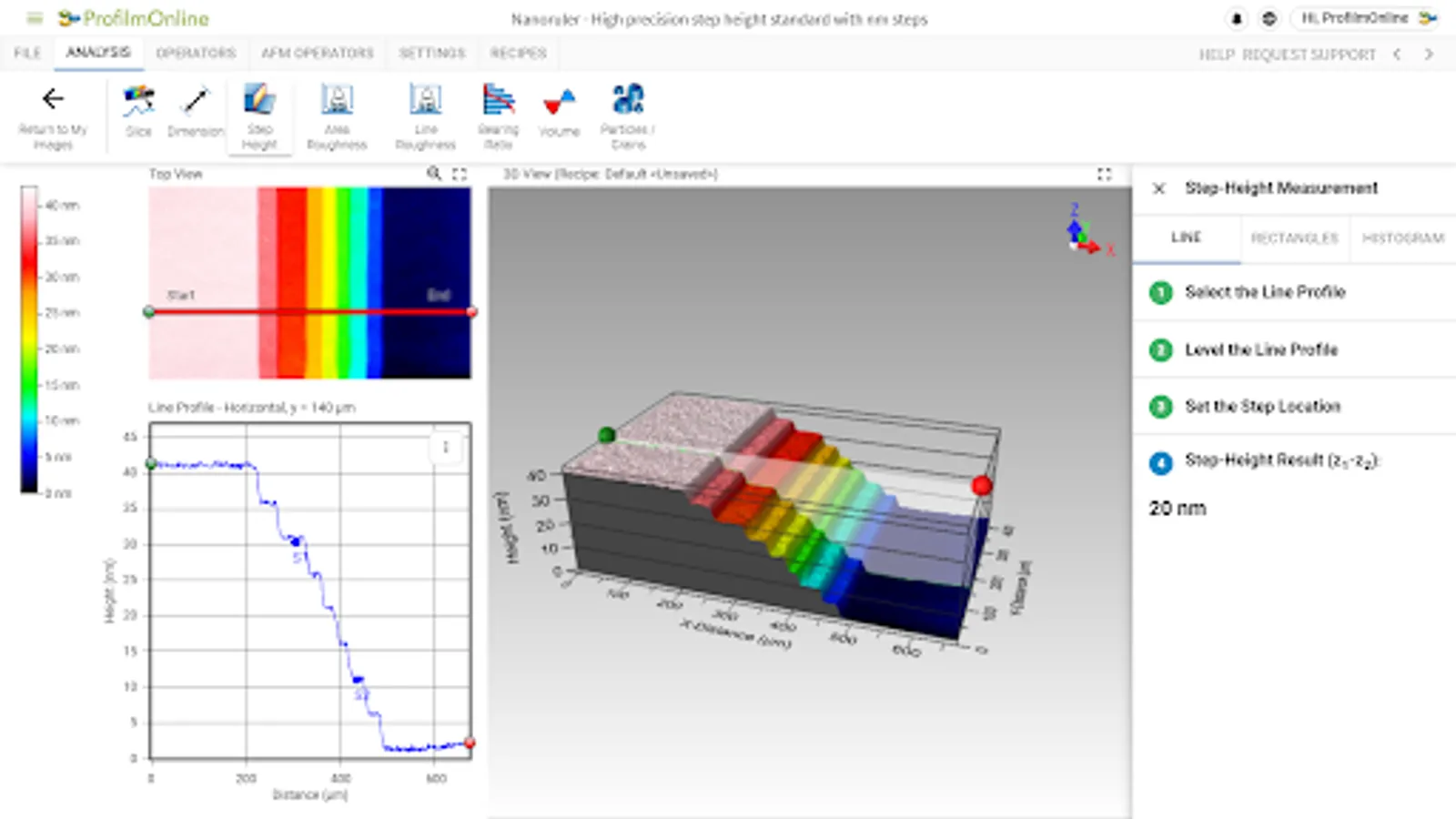This screenshot has height=819, width=1456.
Task: Zoom the Top View with magnifier icon
Action: (x=434, y=174)
